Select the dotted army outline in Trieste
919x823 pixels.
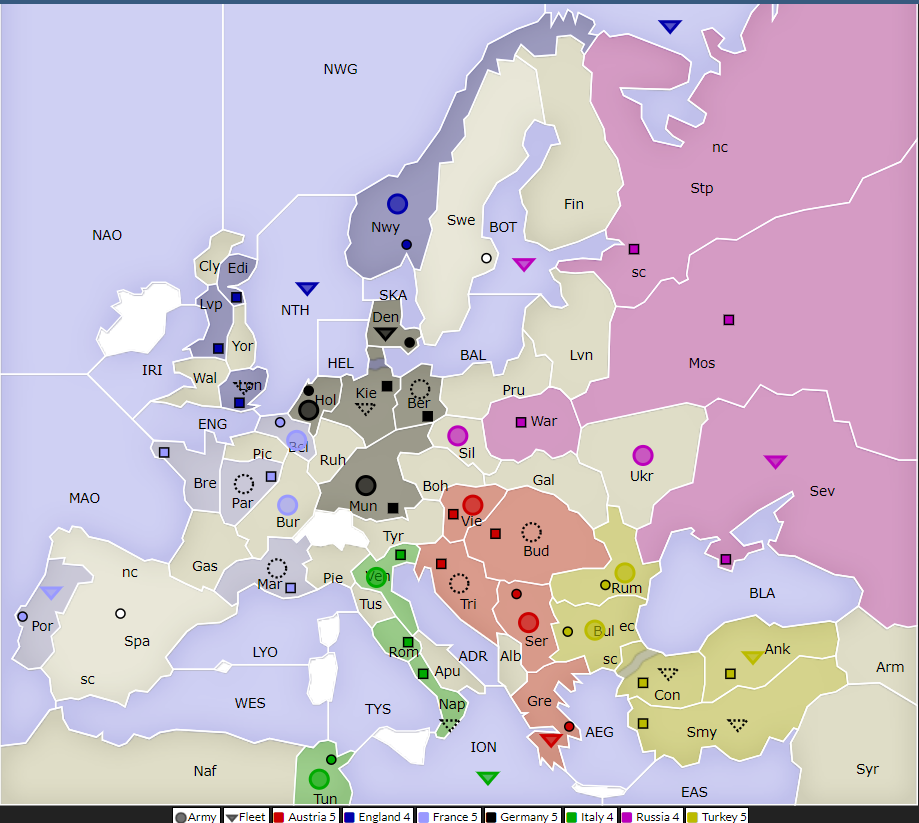click(x=459, y=583)
